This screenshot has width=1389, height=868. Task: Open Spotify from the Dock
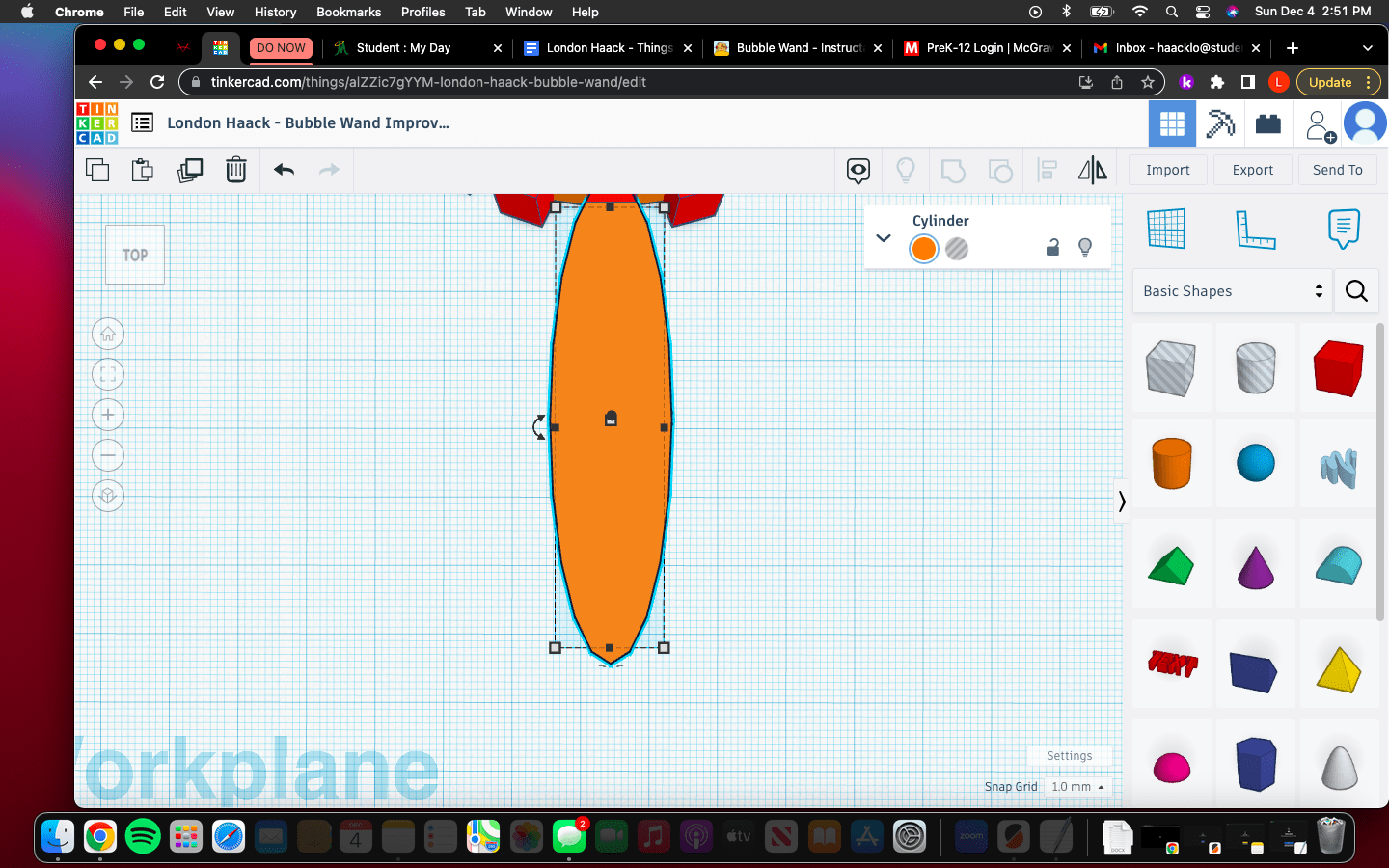tap(143, 836)
